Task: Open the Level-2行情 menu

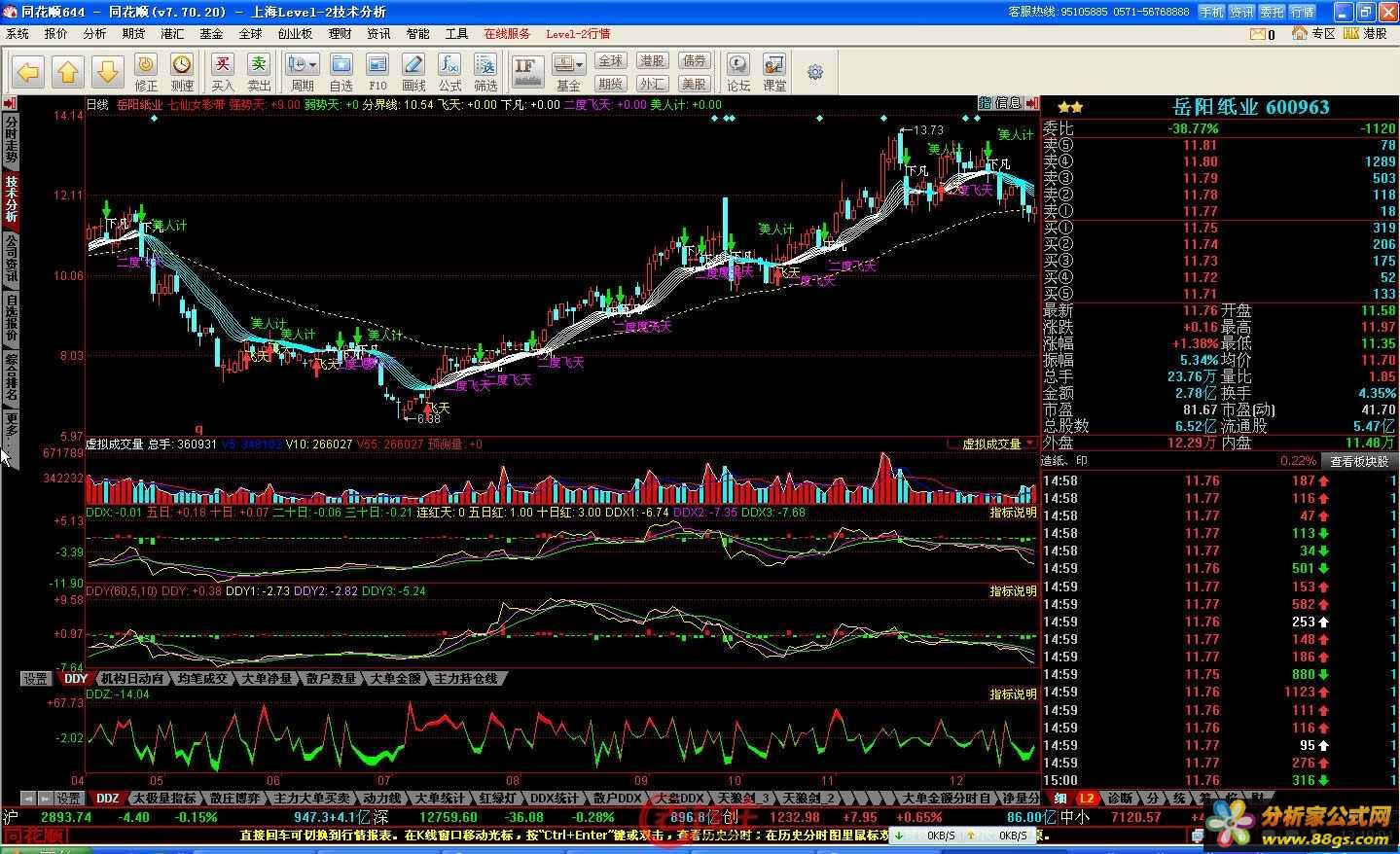Action: (578, 34)
